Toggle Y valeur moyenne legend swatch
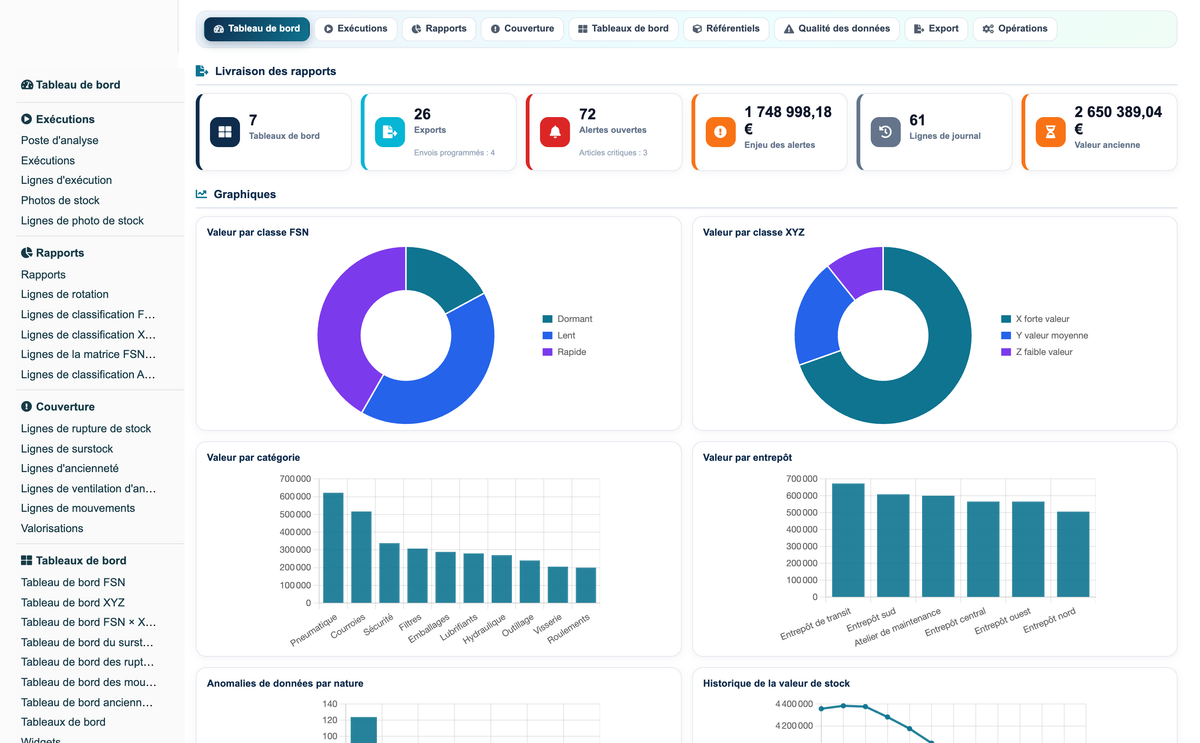 tap(1006, 336)
